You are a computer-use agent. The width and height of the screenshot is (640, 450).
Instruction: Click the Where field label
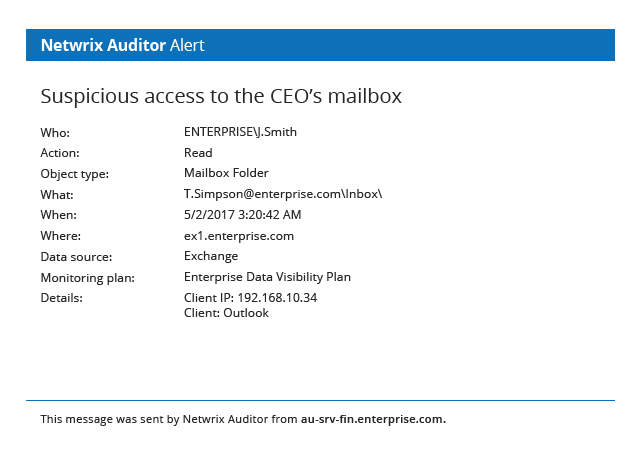[60, 236]
